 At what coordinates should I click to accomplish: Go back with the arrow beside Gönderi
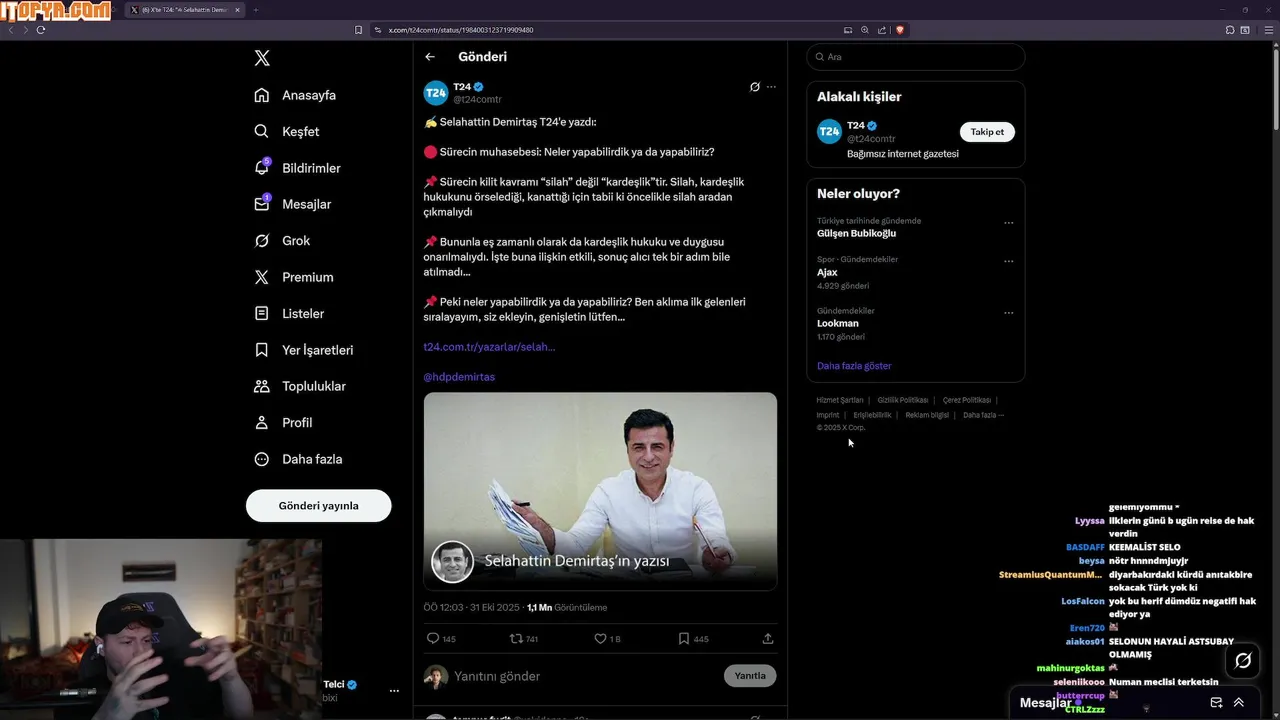[x=430, y=57]
